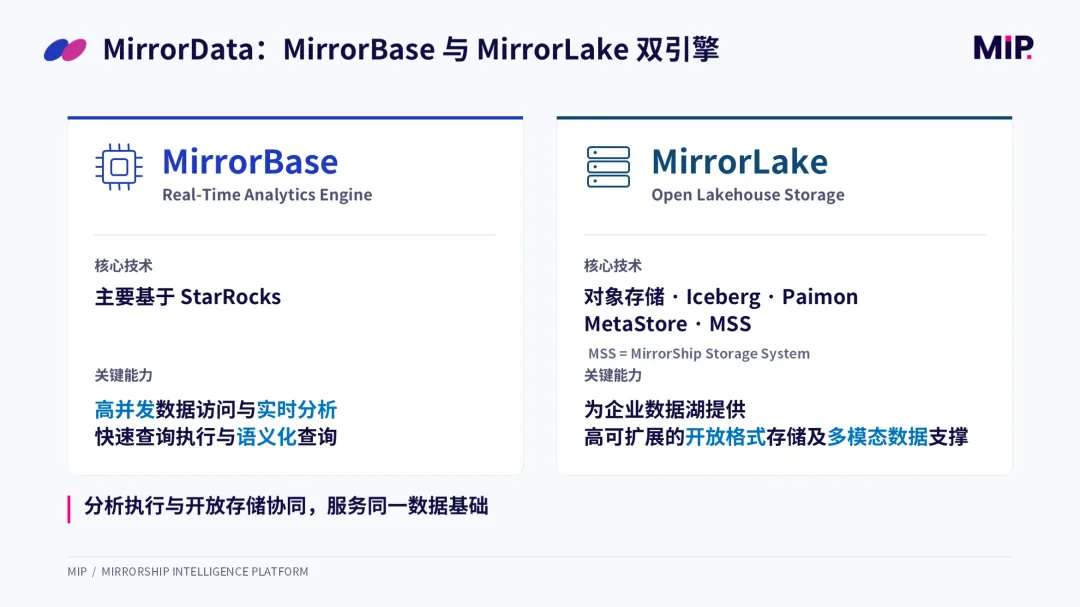Click the MIP logo top right
This screenshot has height=607, width=1080.
coord(1003,48)
